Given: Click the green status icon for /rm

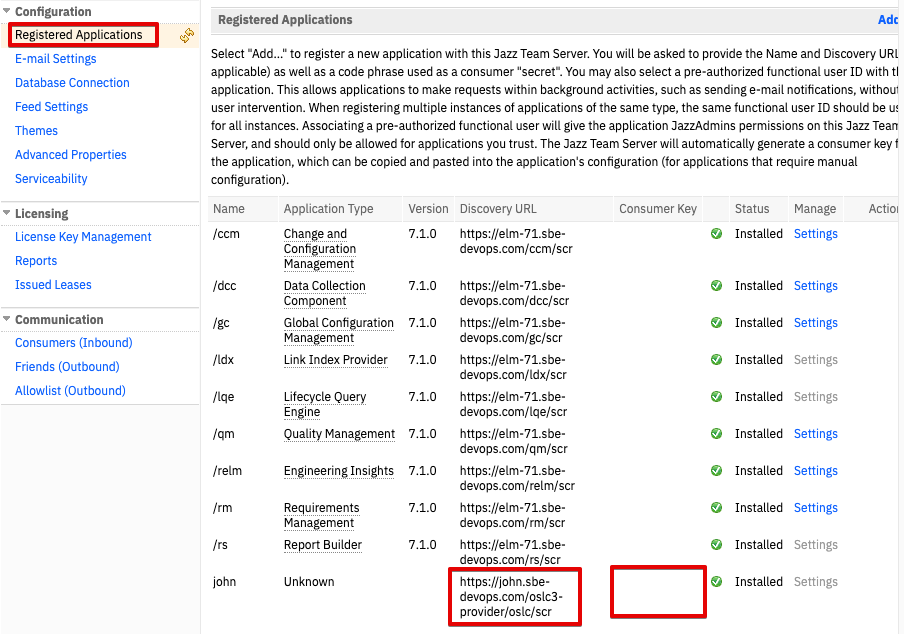Looking at the screenshot, I should (716, 508).
